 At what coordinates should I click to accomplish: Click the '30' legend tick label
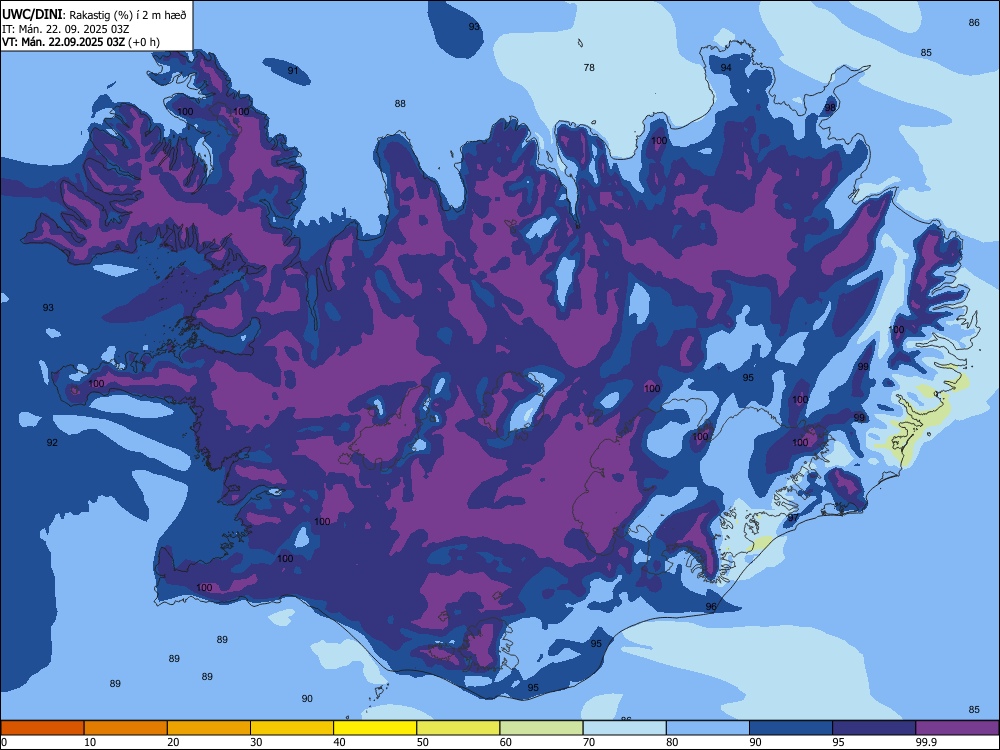[256, 742]
